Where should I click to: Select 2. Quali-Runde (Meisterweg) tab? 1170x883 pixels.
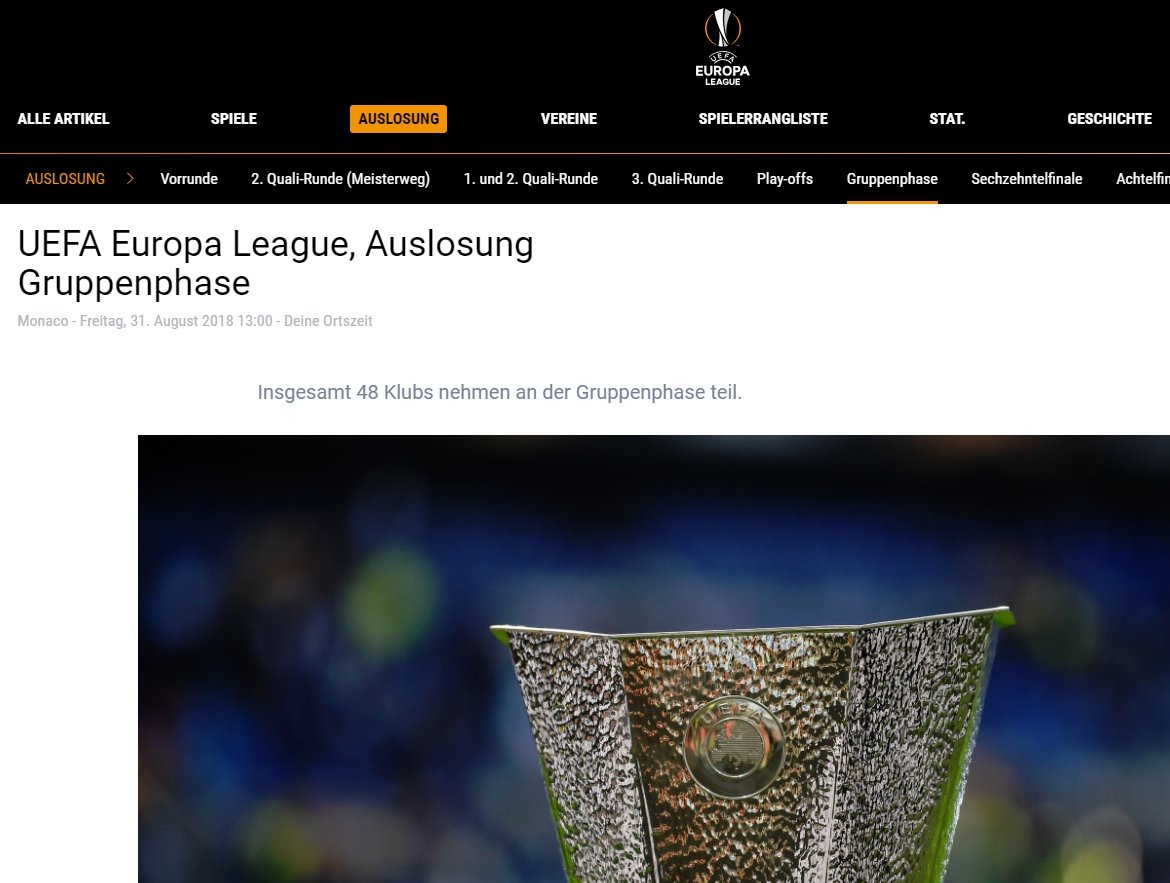coord(340,178)
